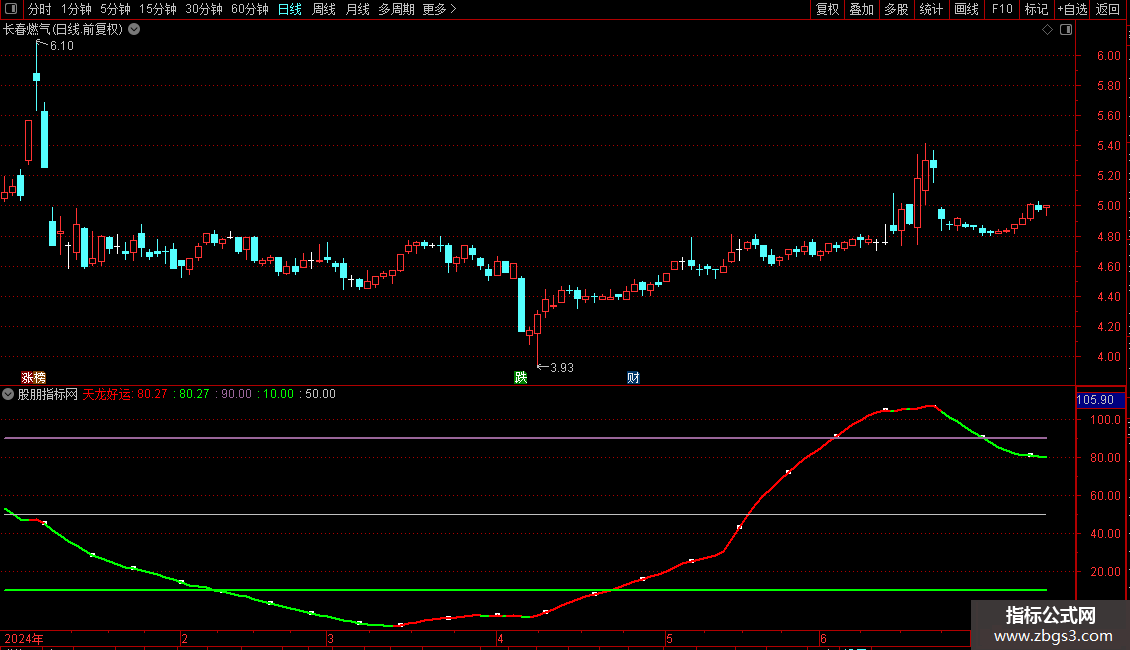The image size is (1130, 650).
Task: Click the 财 financial marker
Action: pyautogui.click(x=633, y=378)
